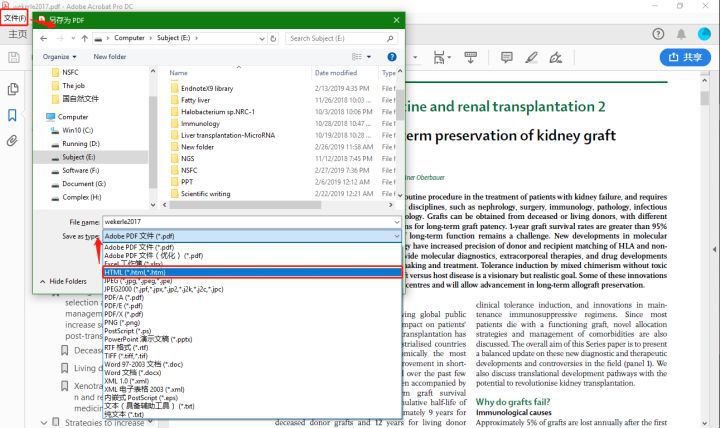Select the highlighter pen tool
Image resolution: width=720 pixels, height=428 pixels.
click(531, 57)
